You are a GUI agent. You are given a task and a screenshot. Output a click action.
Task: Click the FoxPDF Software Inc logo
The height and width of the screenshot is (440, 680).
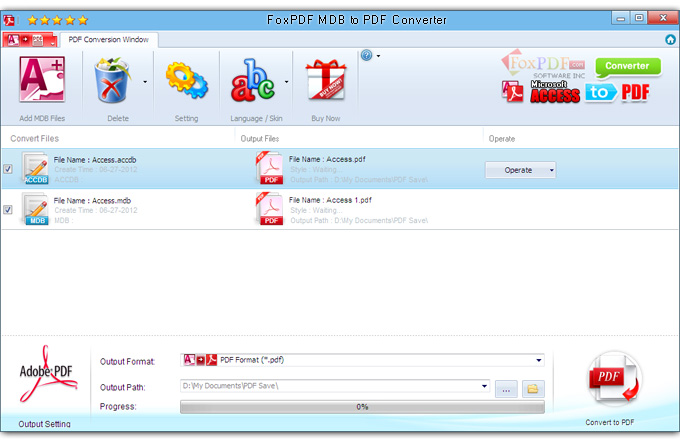544,65
